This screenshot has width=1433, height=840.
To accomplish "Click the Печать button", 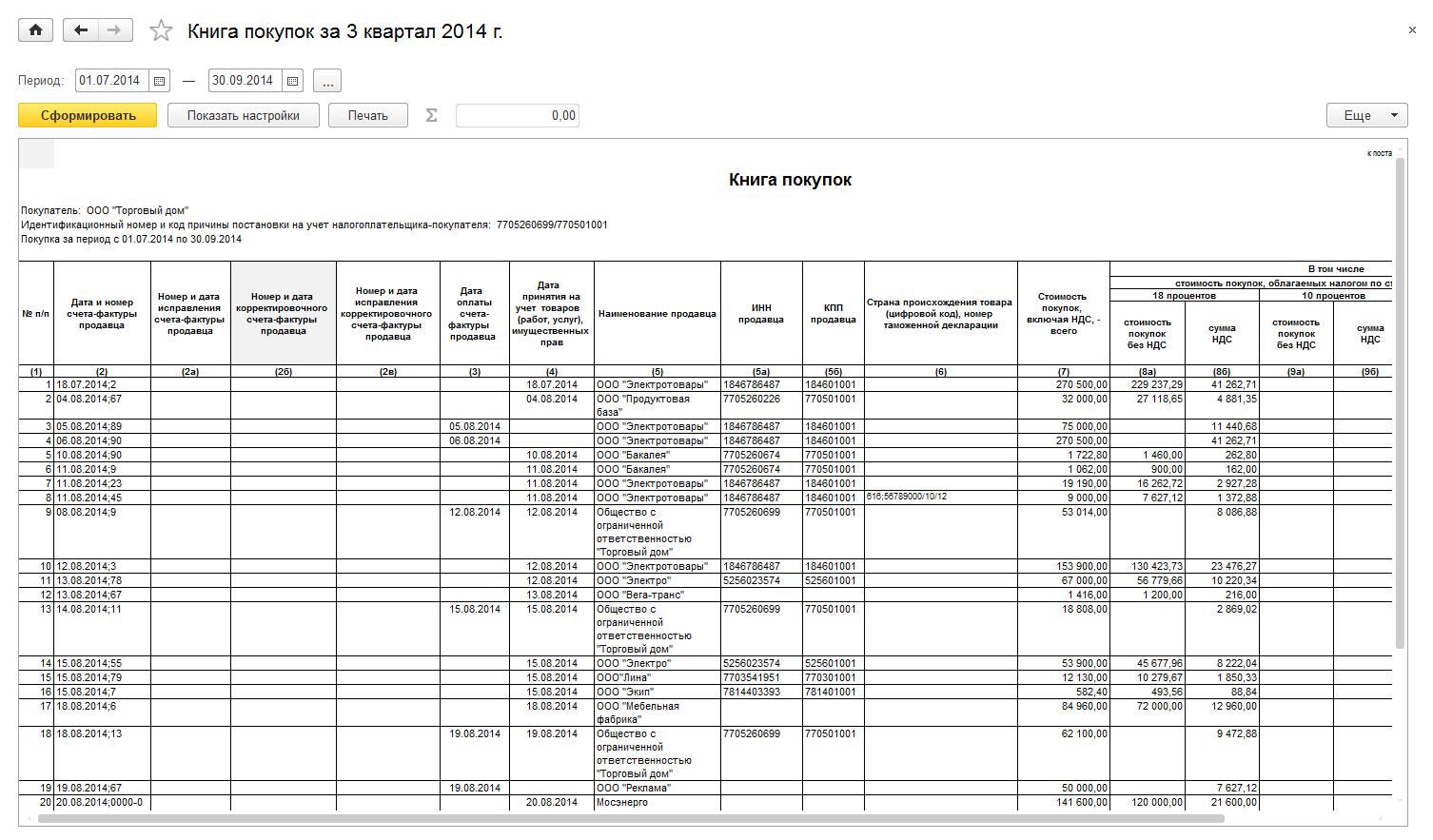I will 368,115.
